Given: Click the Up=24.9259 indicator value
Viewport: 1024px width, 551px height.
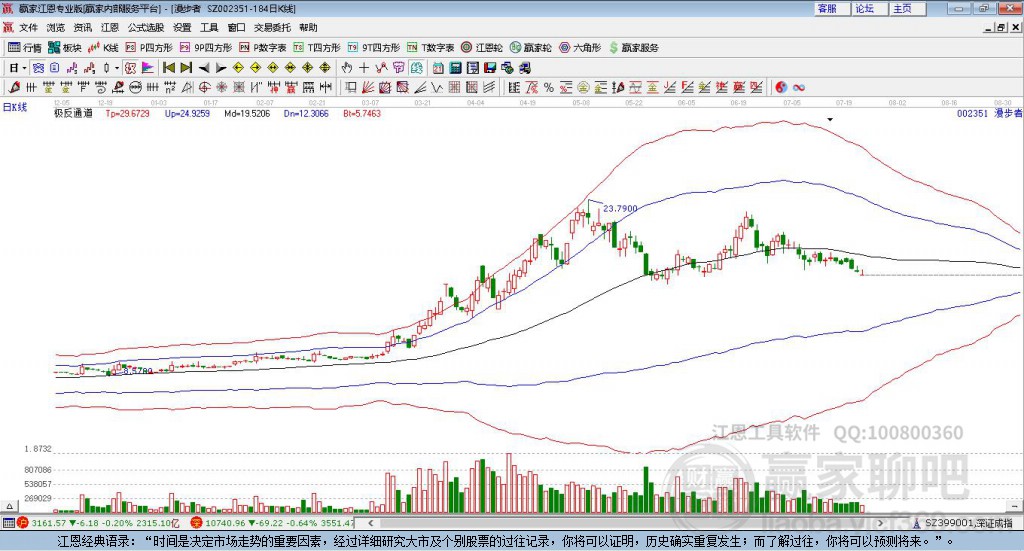Looking at the screenshot, I should coord(187,114).
